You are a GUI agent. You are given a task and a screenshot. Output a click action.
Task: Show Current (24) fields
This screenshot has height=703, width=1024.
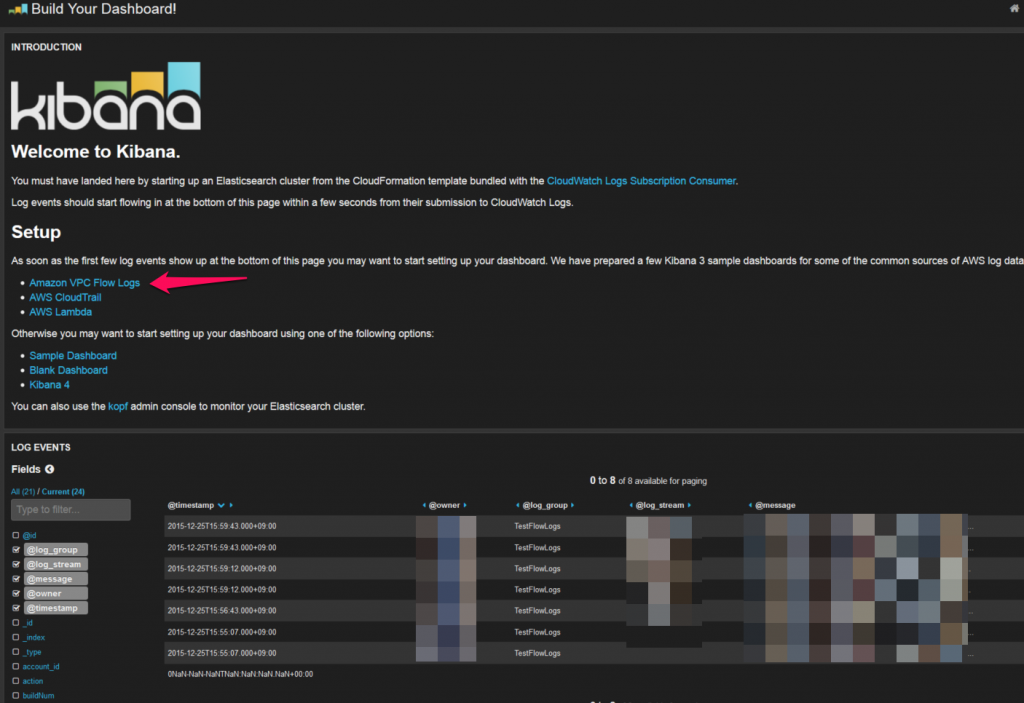[63, 491]
